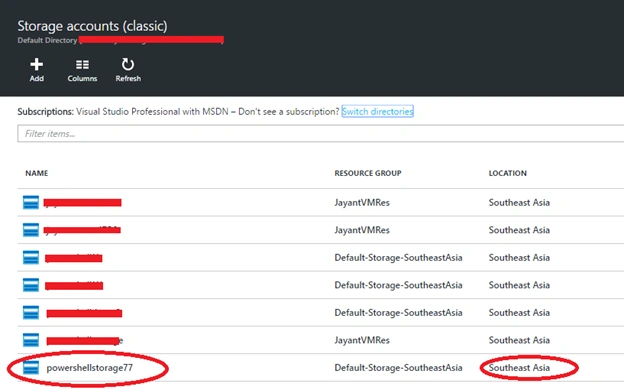Click the storage icon in the second row
The image size is (624, 390).
pyautogui.click(x=31, y=230)
